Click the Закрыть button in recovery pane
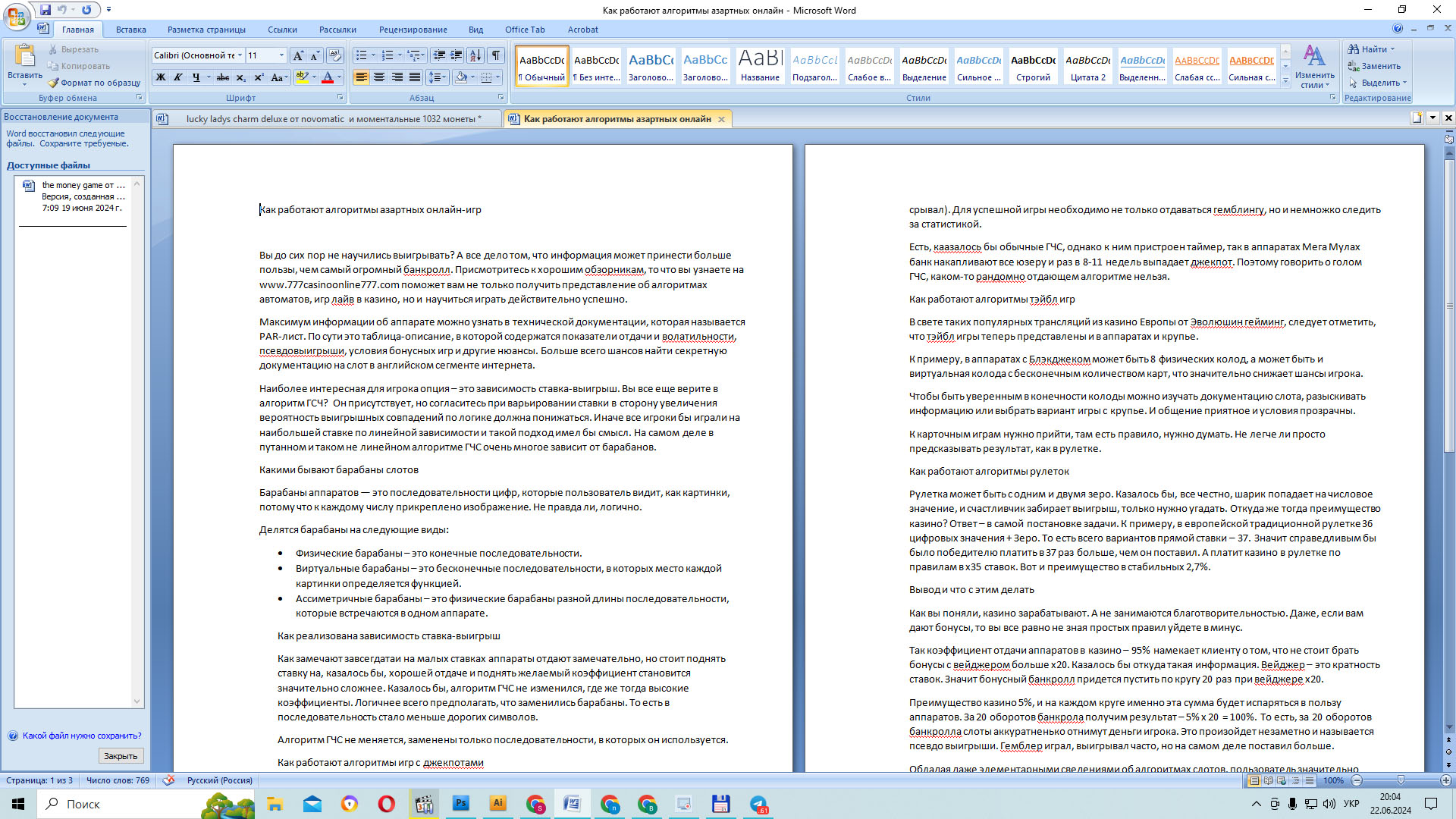This screenshot has width=1456, height=819. click(x=121, y=756)
